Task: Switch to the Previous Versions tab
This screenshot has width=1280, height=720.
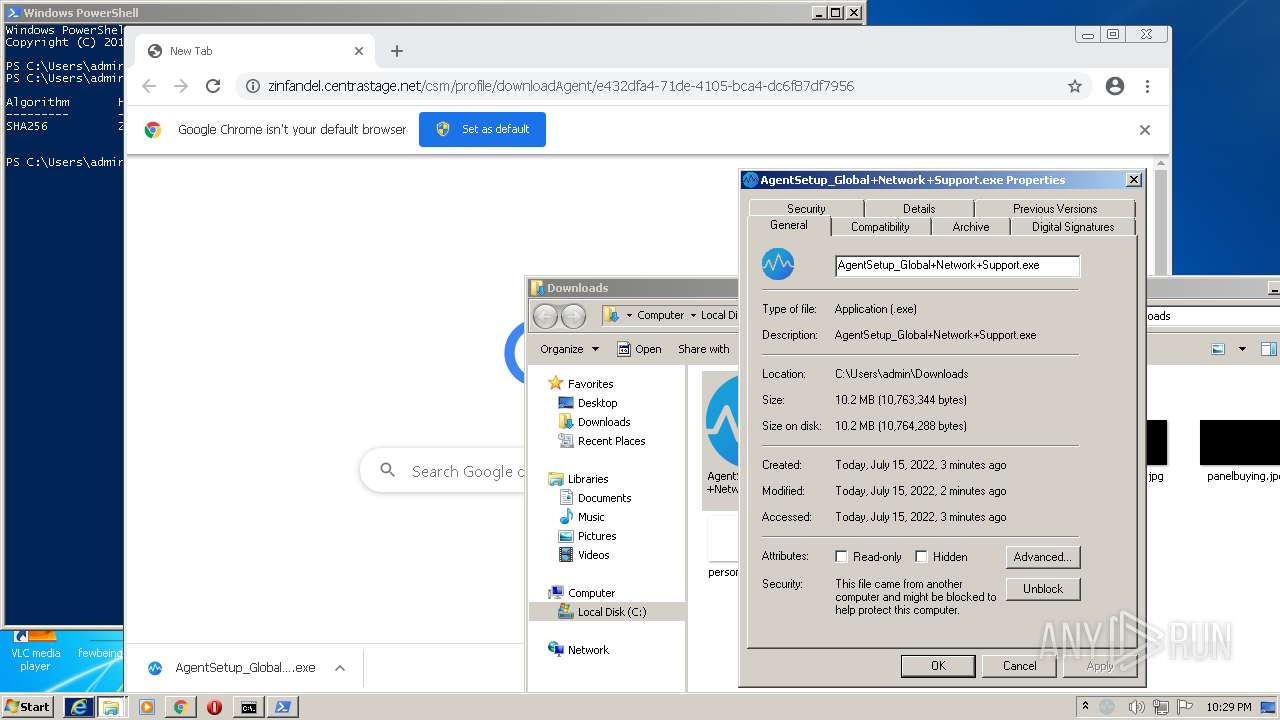Action: 1055,208
